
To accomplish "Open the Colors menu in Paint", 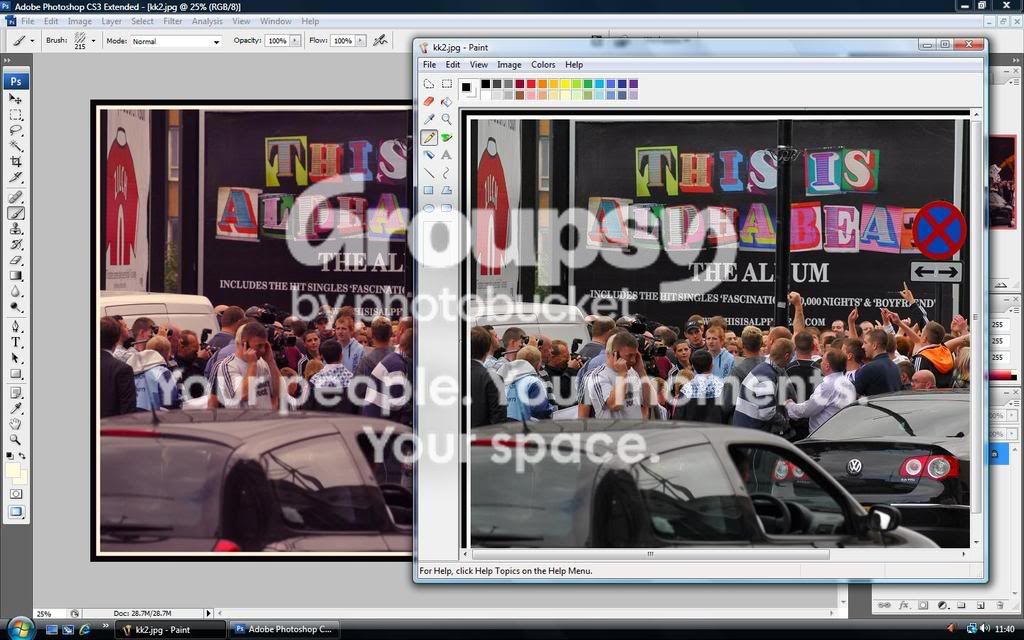I will [543, 65].
